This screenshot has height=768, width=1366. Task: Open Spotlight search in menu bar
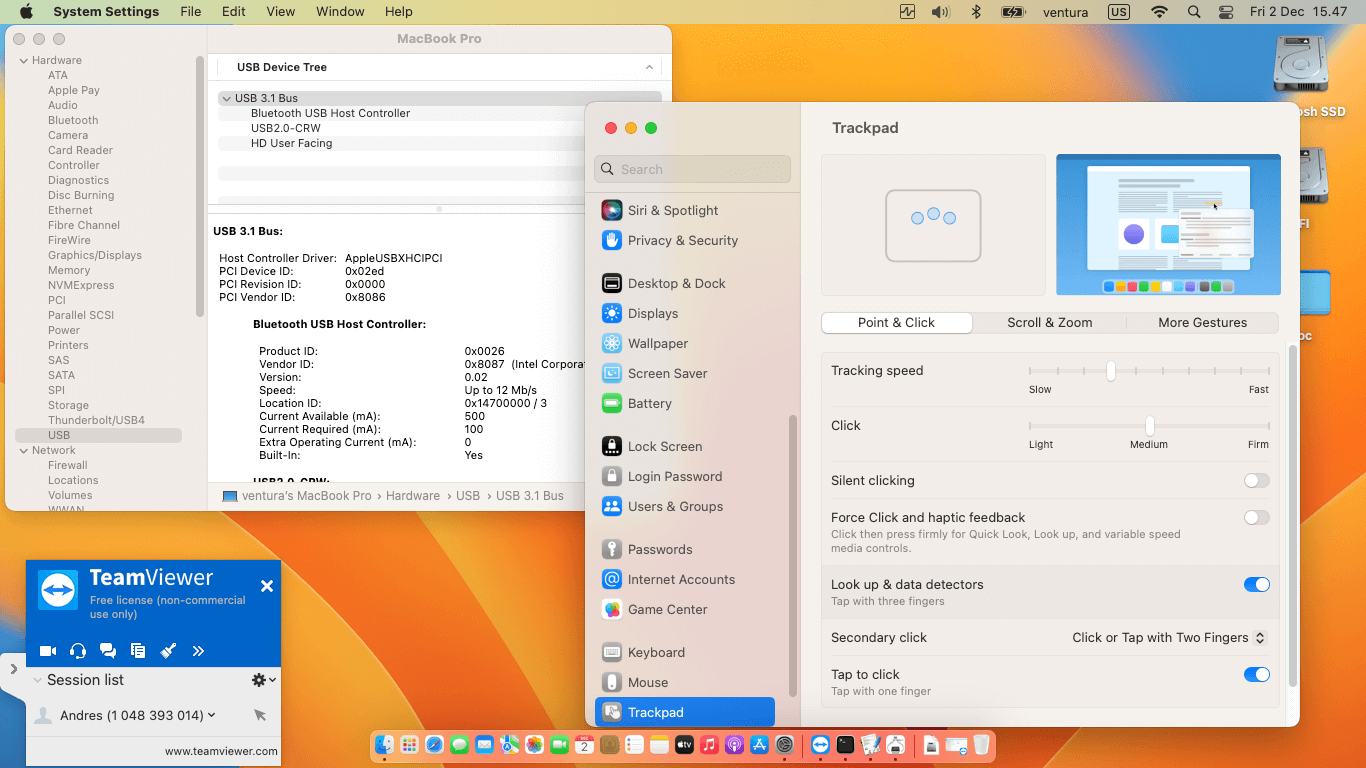[1193, 12]
